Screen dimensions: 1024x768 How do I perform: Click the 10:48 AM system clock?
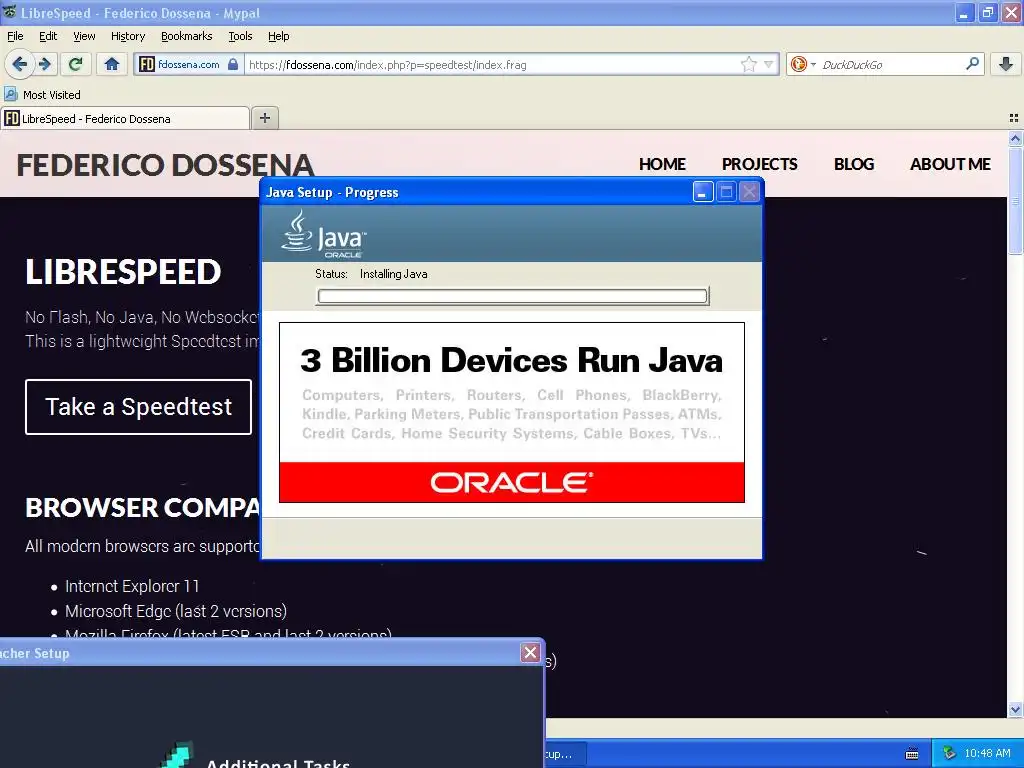987,753
